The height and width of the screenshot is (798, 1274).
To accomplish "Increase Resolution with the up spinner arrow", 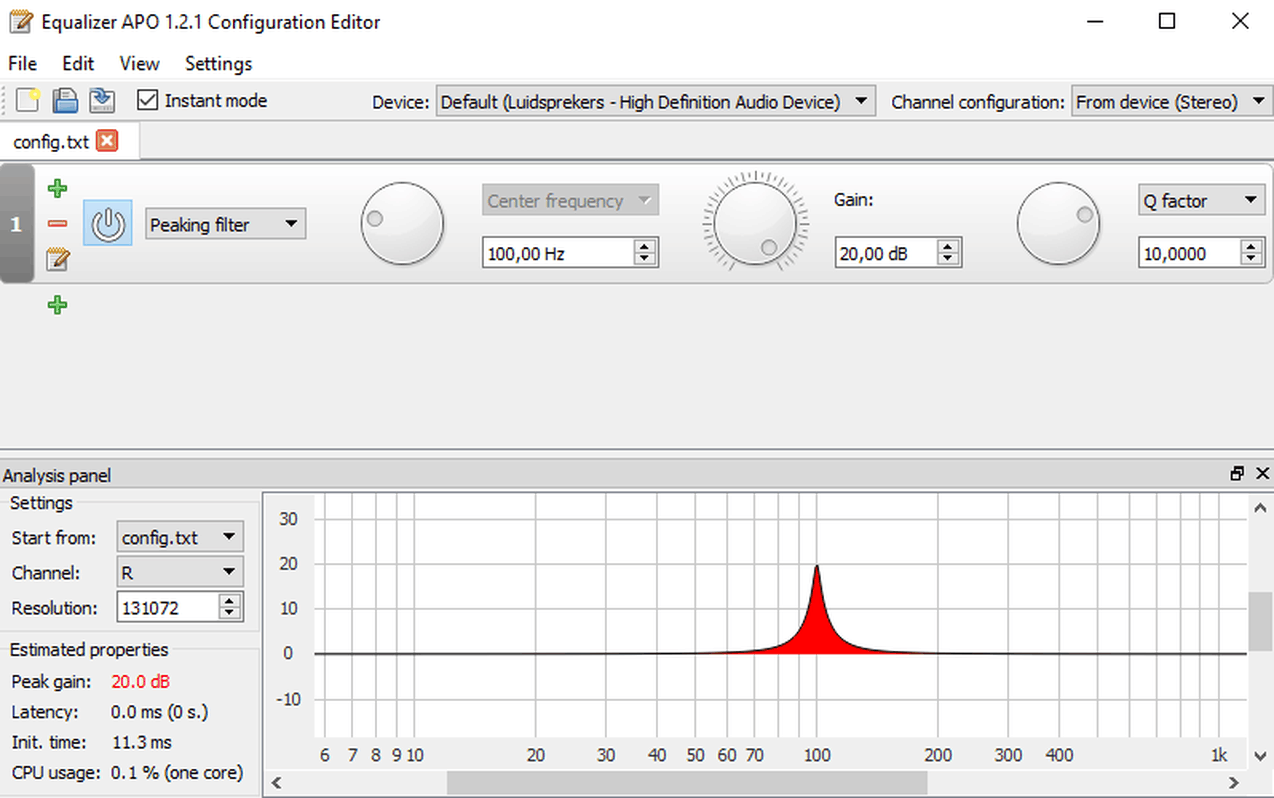I will (230, 600).
